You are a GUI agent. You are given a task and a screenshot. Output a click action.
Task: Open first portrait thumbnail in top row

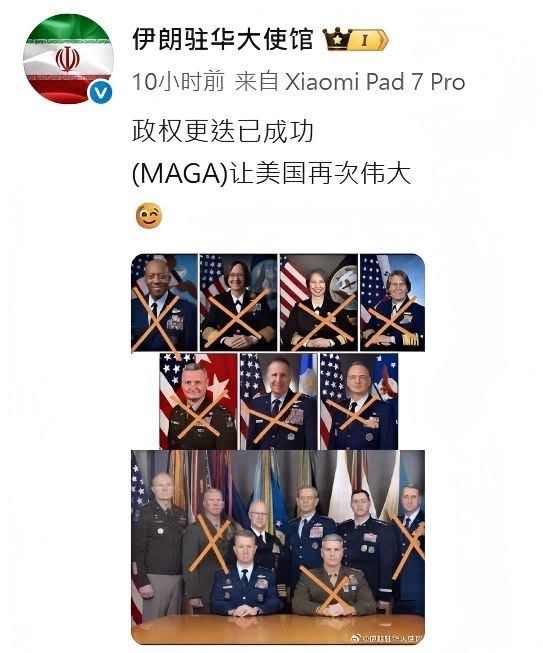click(x=164, y=303)
